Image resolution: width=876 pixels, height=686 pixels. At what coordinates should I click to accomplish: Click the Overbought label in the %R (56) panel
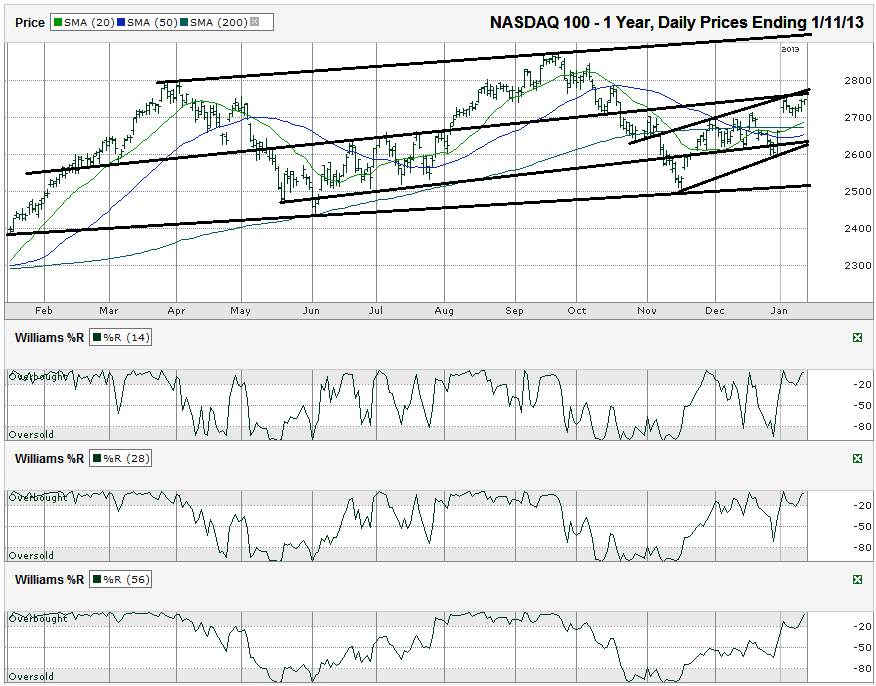[37, 619]
